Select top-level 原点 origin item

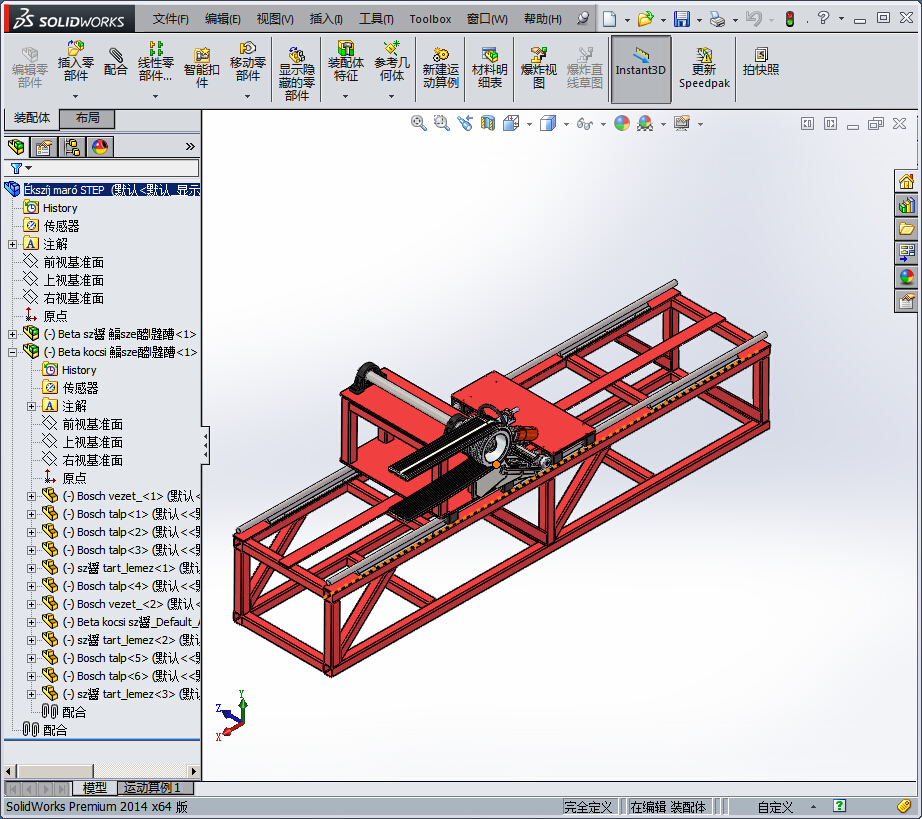[55, 316]
